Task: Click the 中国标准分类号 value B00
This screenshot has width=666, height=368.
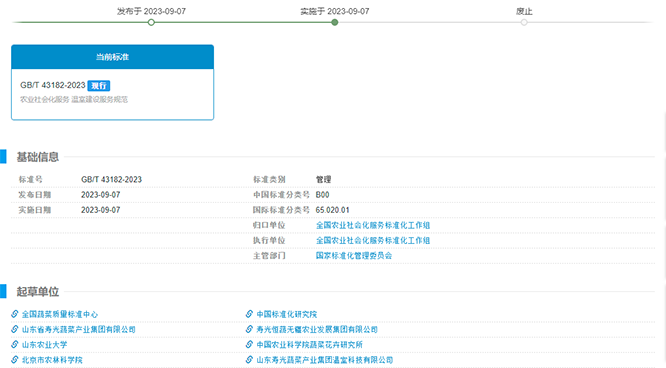Action: (x=322, y=195)
